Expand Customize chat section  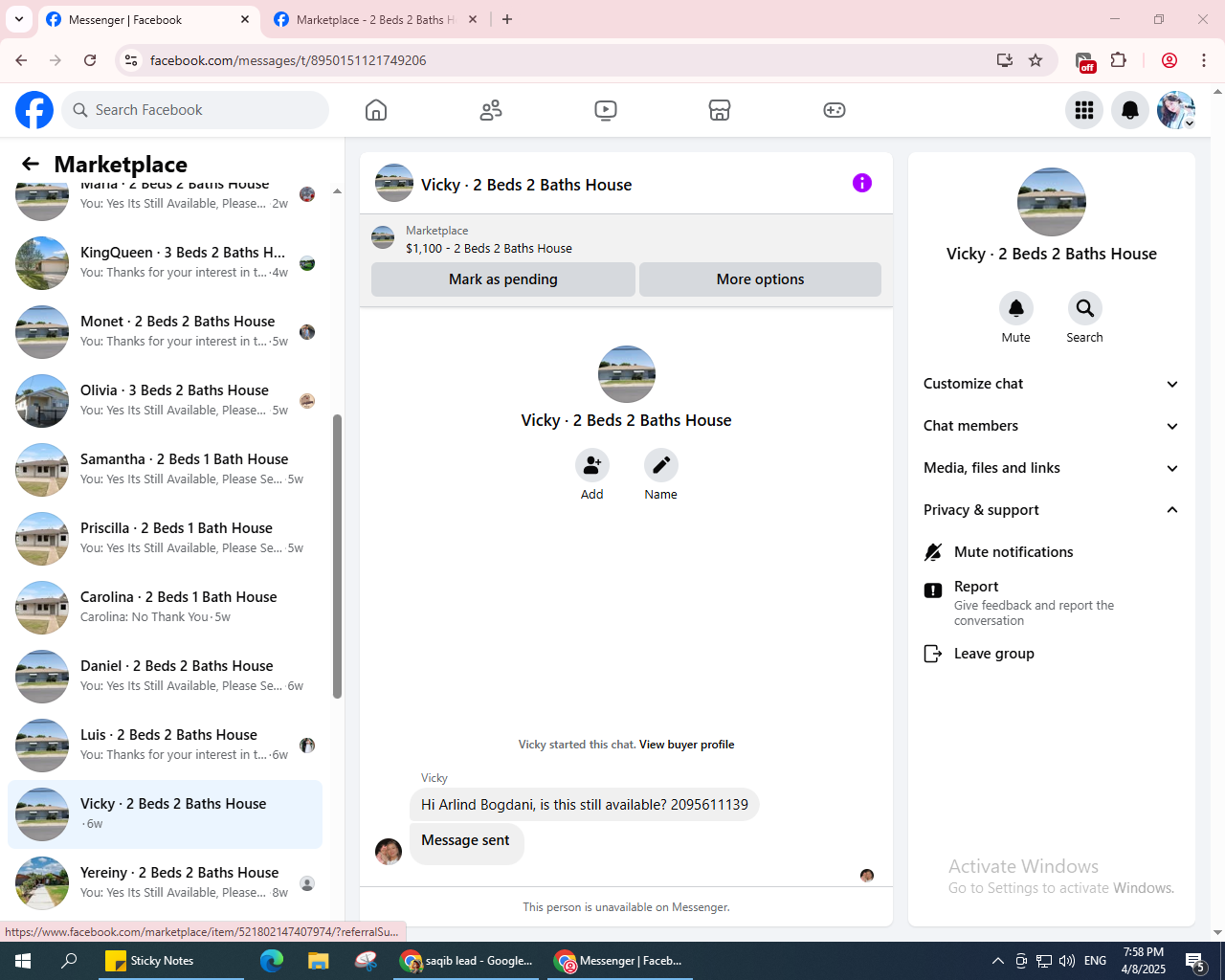(1051, 384)
